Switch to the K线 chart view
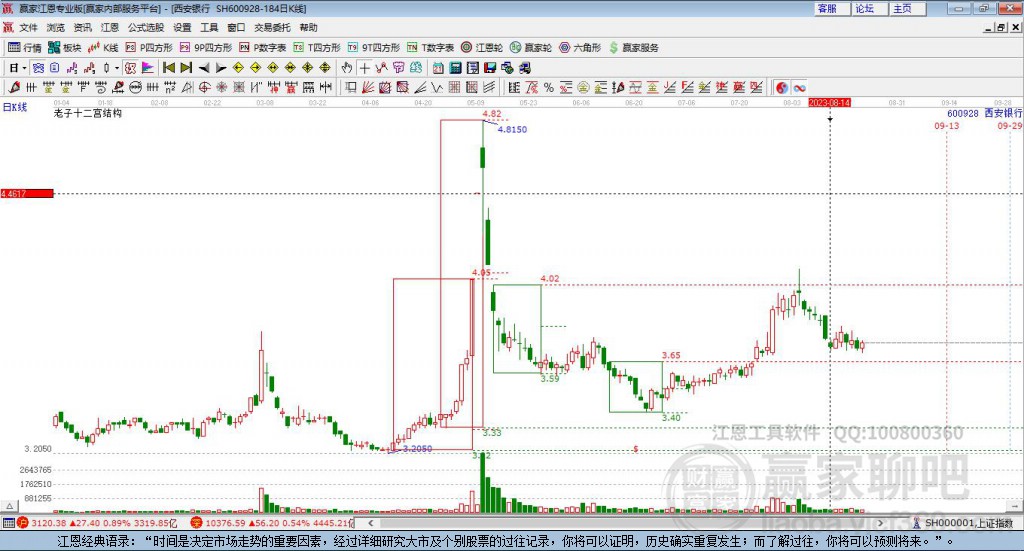Screen dimensions: 1024x551 [103, 48]
